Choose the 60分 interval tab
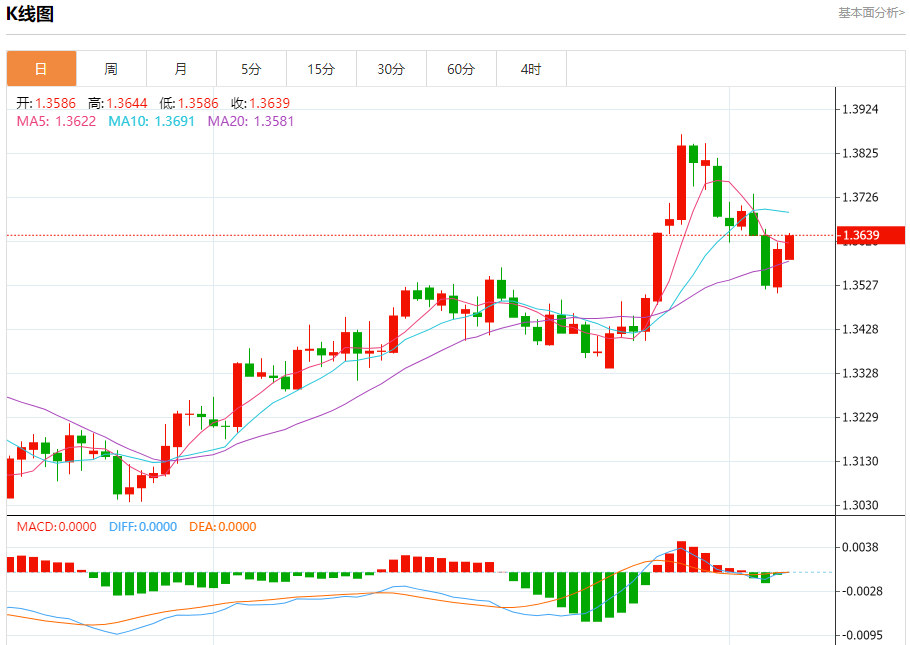This screenshot has width=910, height=645. 461,69
